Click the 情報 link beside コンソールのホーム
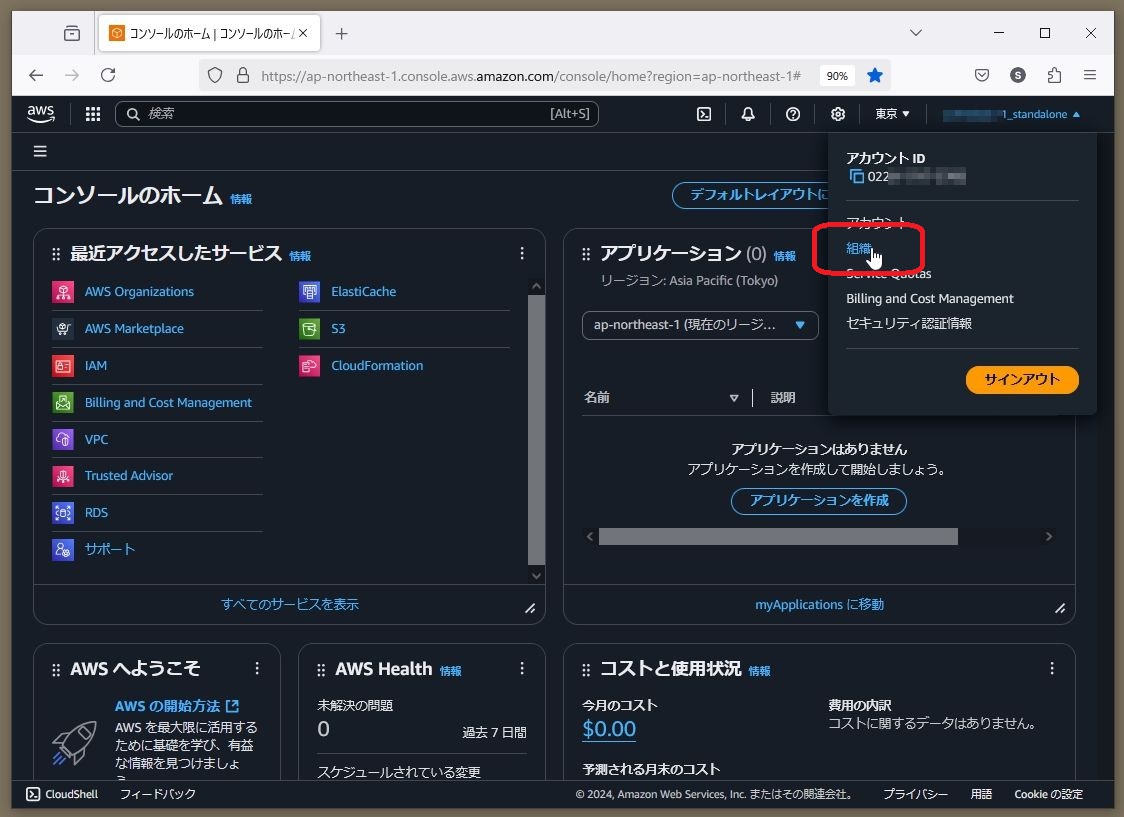 241,199
